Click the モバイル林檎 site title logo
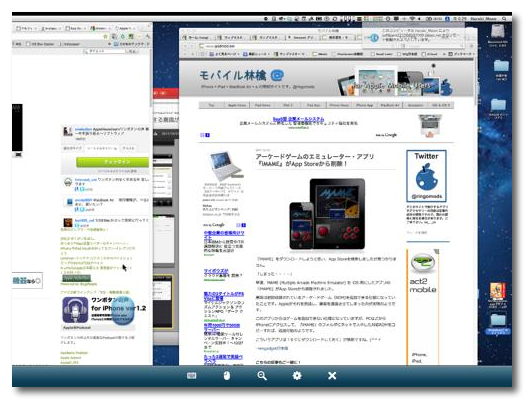The height and width of the screenshot is (399, 524). click(242, 76)
